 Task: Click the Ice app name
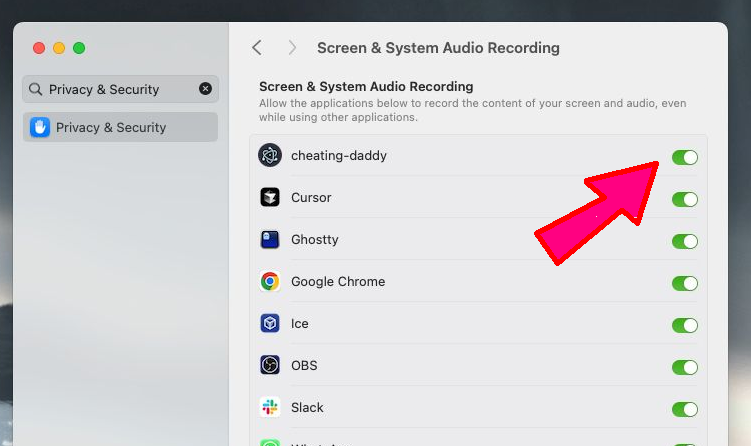click(x=300, y=323)
